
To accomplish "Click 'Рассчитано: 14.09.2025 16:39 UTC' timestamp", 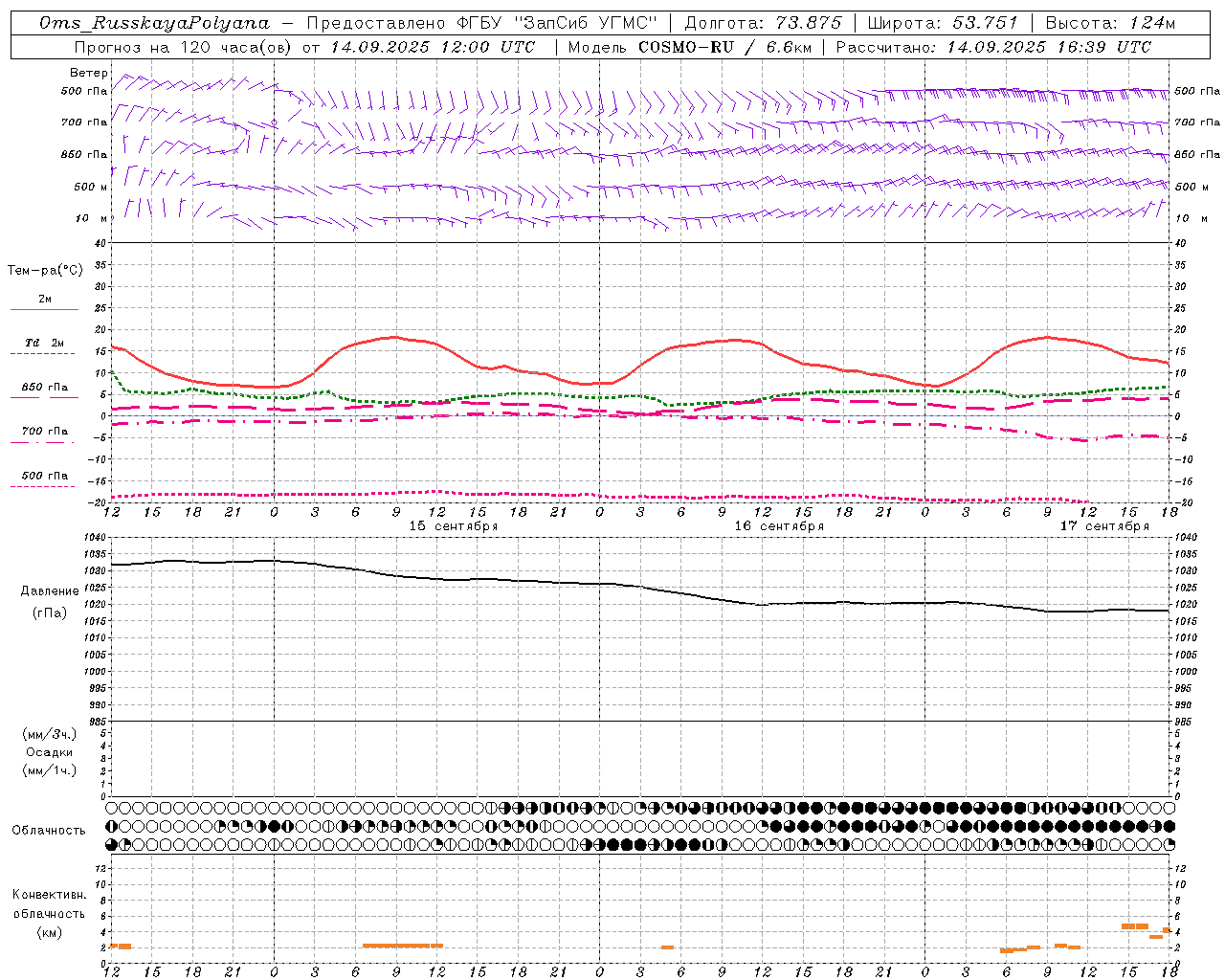I will (x=992, y=47).
